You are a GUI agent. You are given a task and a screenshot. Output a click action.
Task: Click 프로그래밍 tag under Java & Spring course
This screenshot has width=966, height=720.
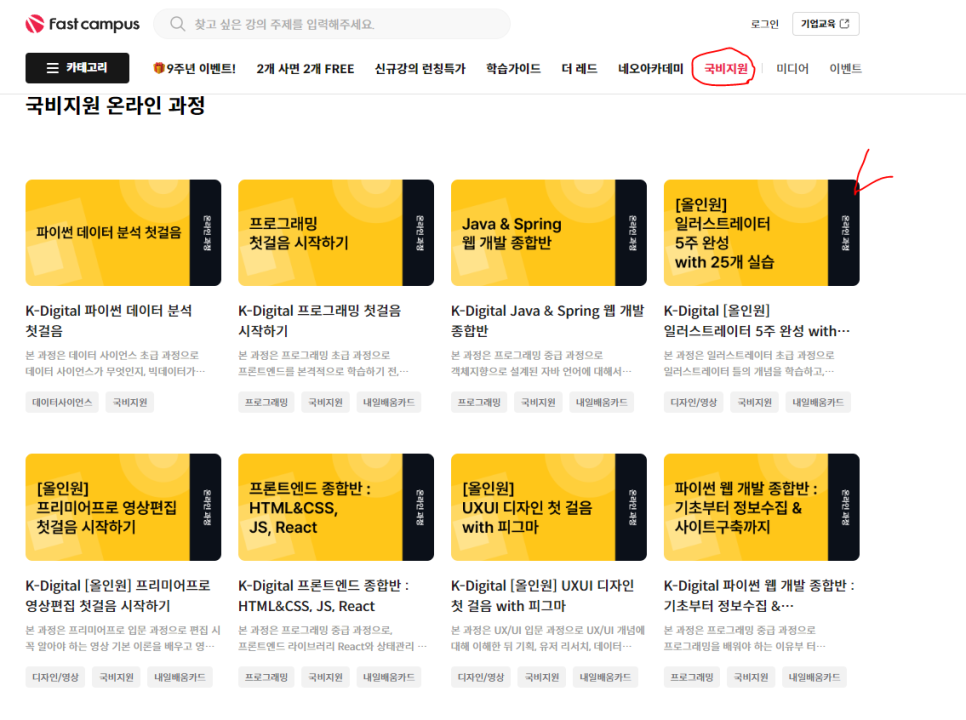coord(479,402)
